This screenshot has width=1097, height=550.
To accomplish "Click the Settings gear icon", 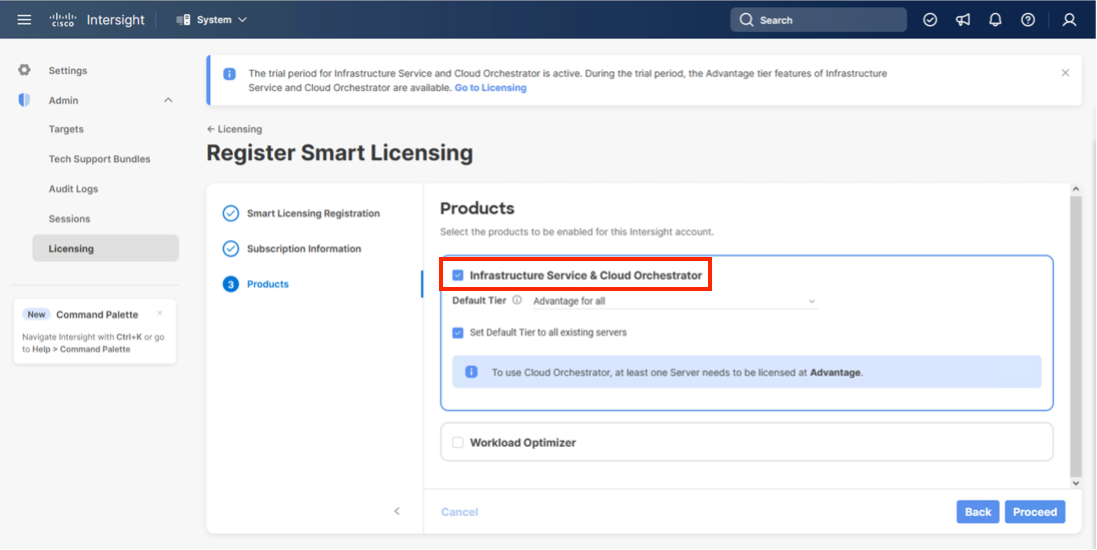I will tap(24, 70).
